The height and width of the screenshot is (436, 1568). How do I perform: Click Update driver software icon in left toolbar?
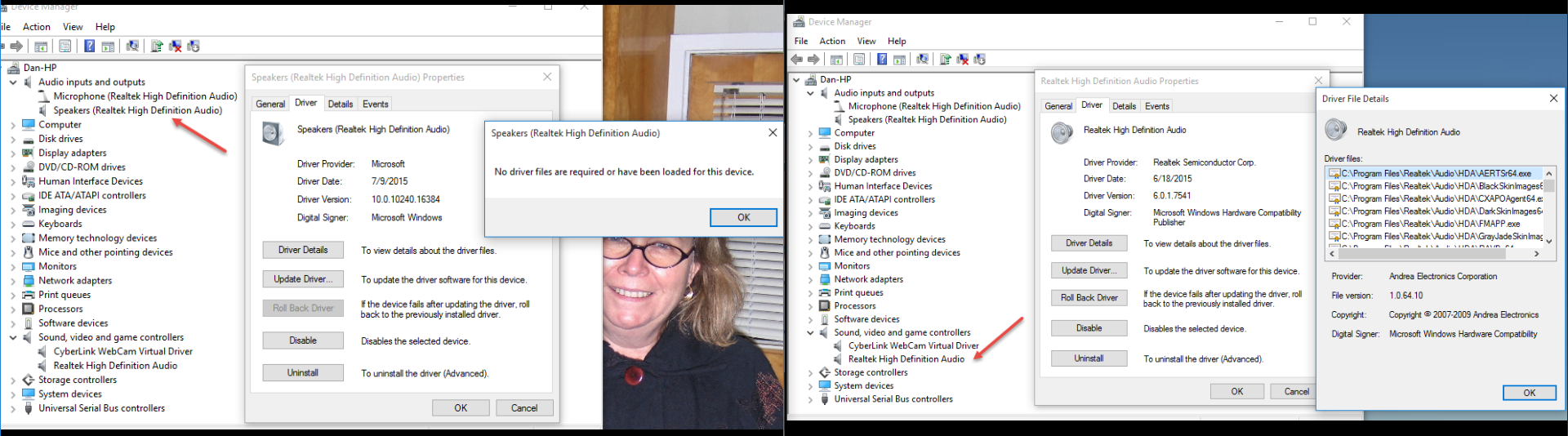[x=157, y=47]
